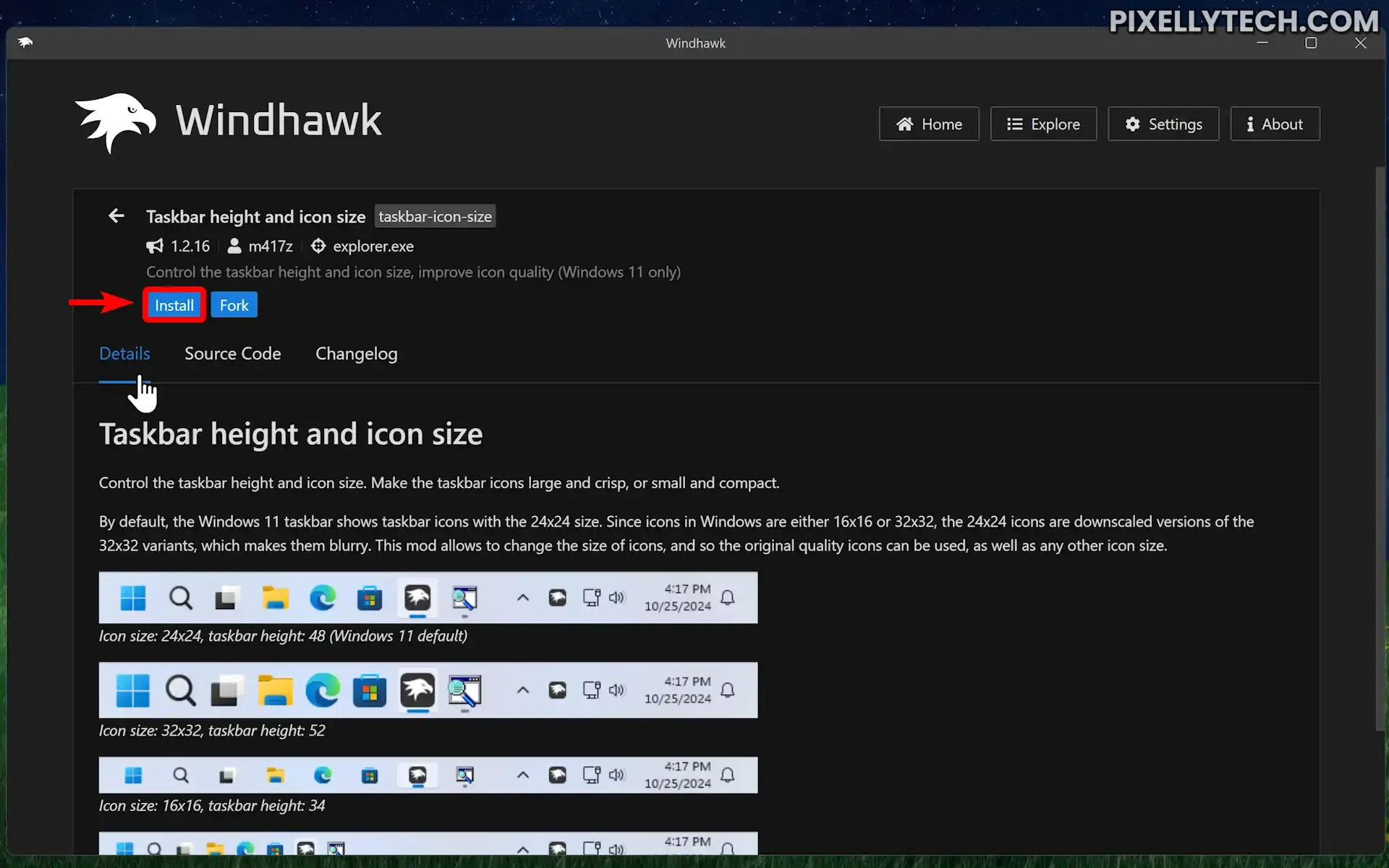Viewport: 1389px width, 868px height.
Task: Maximize the Windhawk window
Action: click(1311, 43)
